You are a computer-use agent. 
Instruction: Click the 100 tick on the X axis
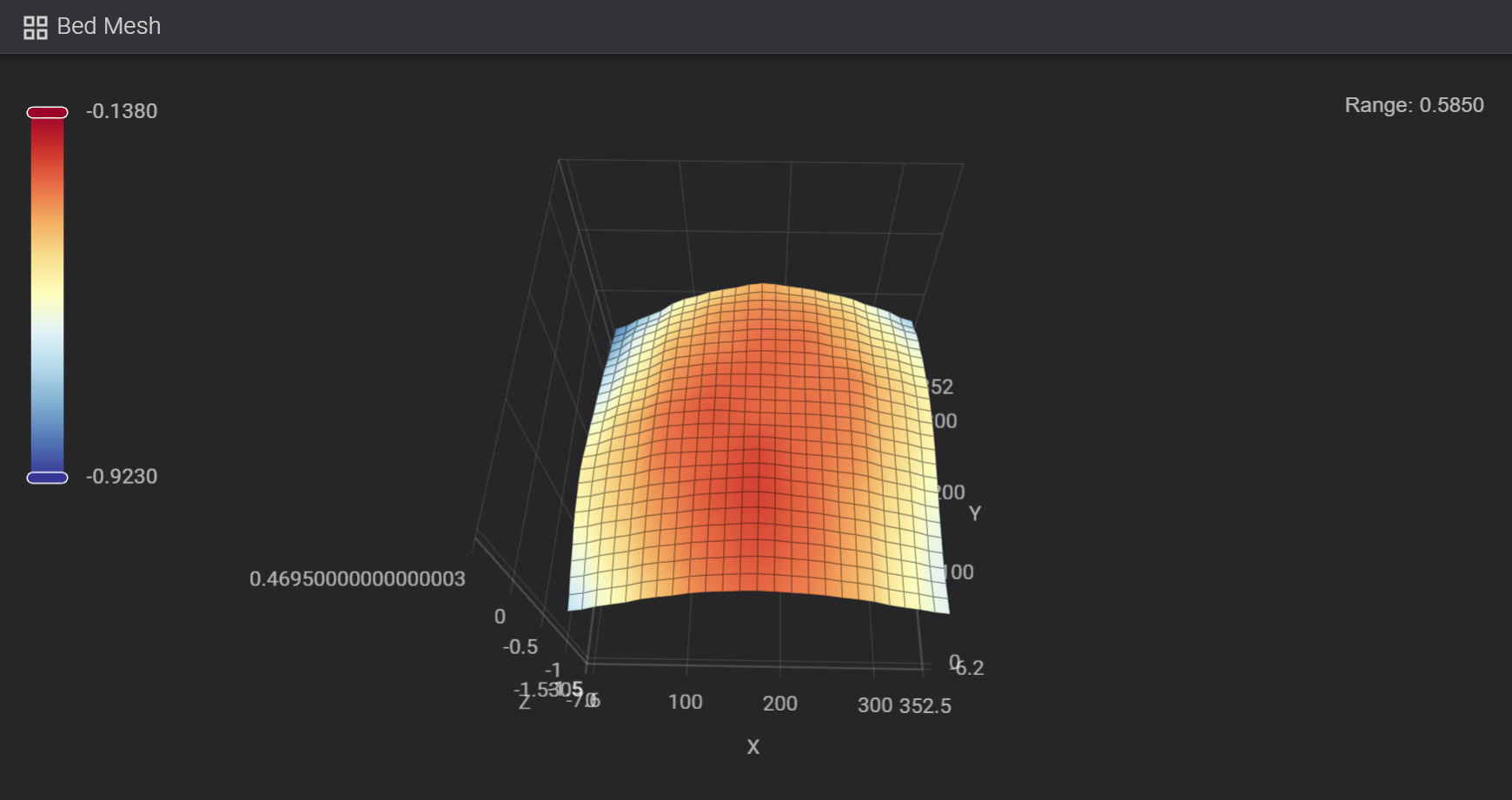(x=685, y=702)
